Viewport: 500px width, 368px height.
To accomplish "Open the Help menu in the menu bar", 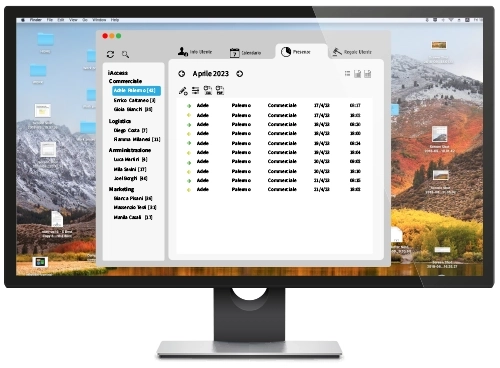I will click(115, 20).
